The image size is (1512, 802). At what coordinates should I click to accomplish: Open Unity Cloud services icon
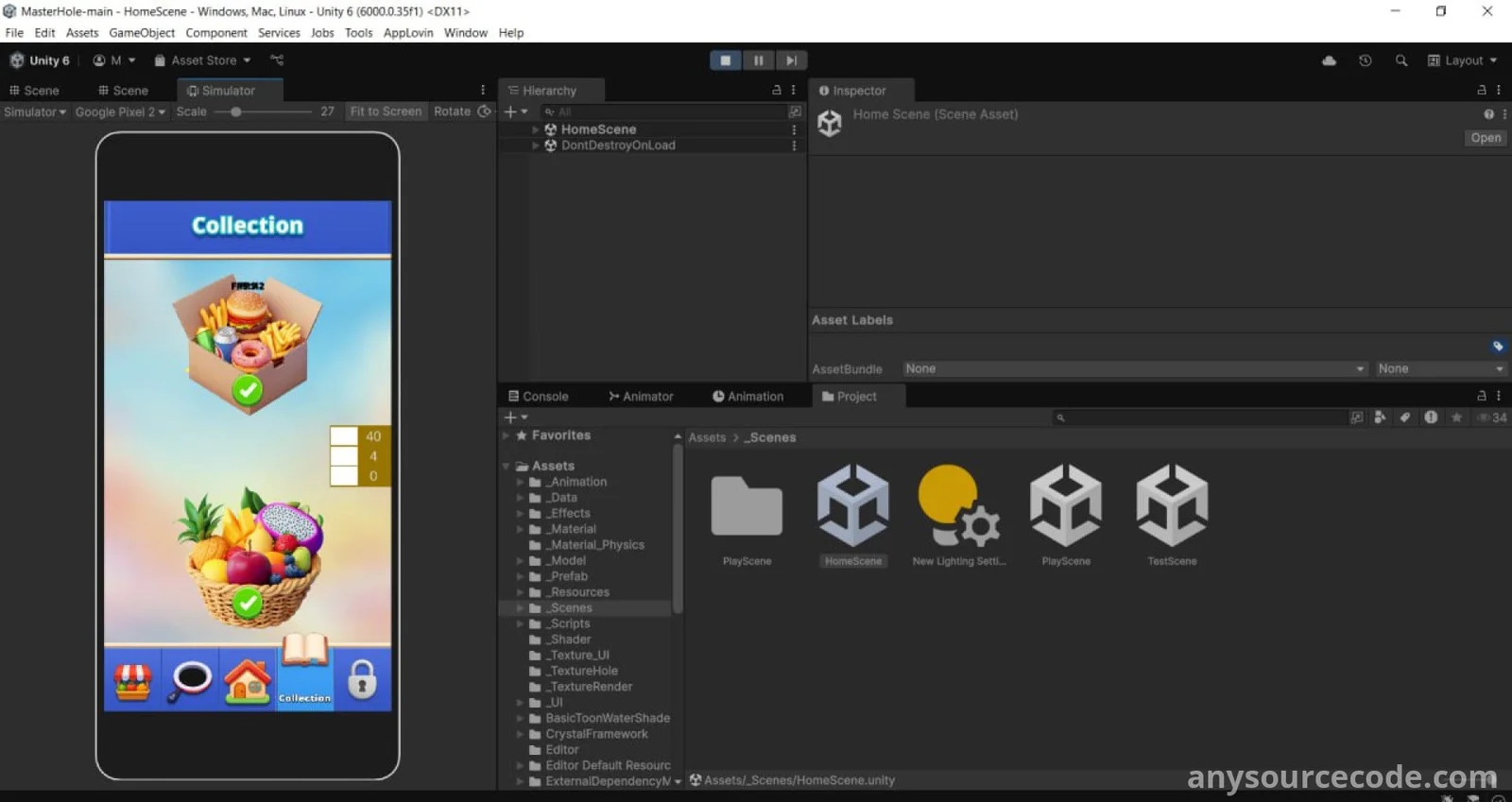click(1329, 60)
